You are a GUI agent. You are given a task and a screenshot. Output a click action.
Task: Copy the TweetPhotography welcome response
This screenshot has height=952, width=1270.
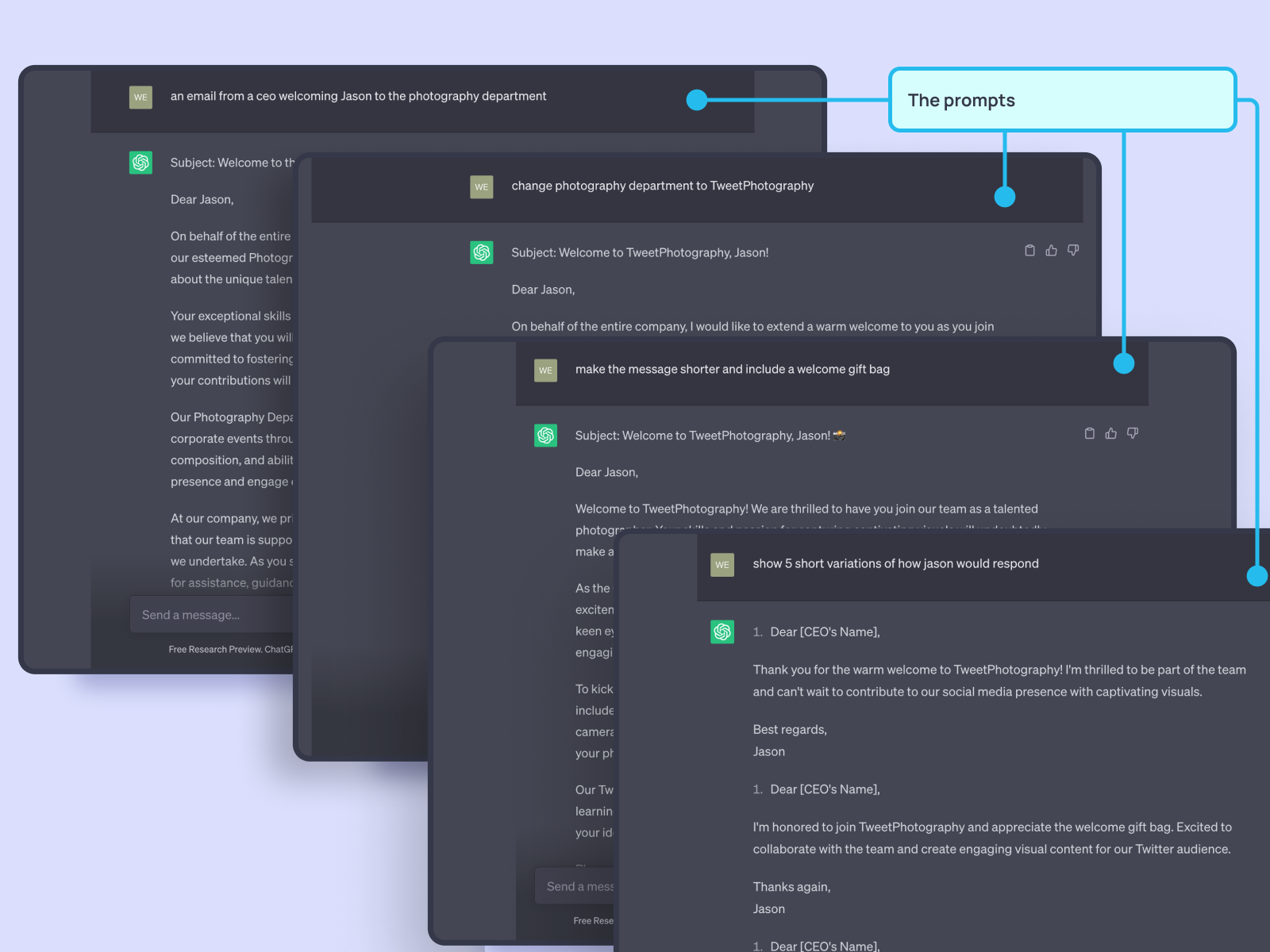tap(1029, 250)
